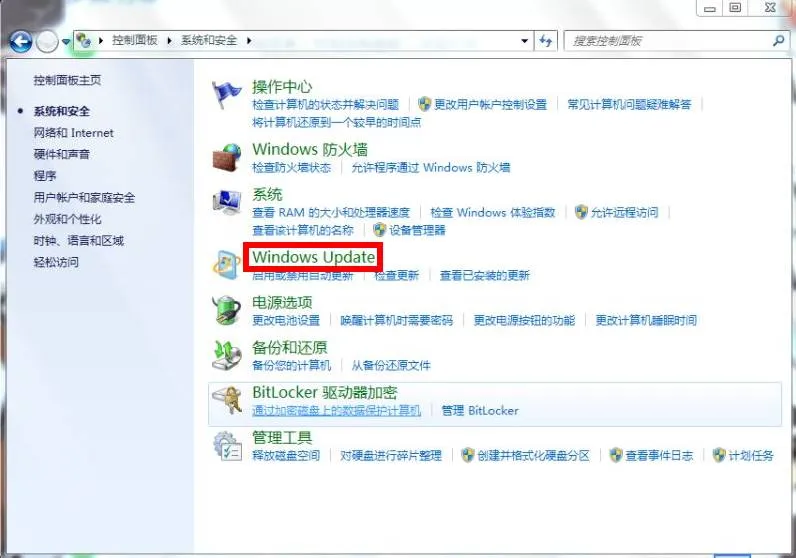
Task: Click 管理 BitLocker link
Action: click(x=480, y=410)
